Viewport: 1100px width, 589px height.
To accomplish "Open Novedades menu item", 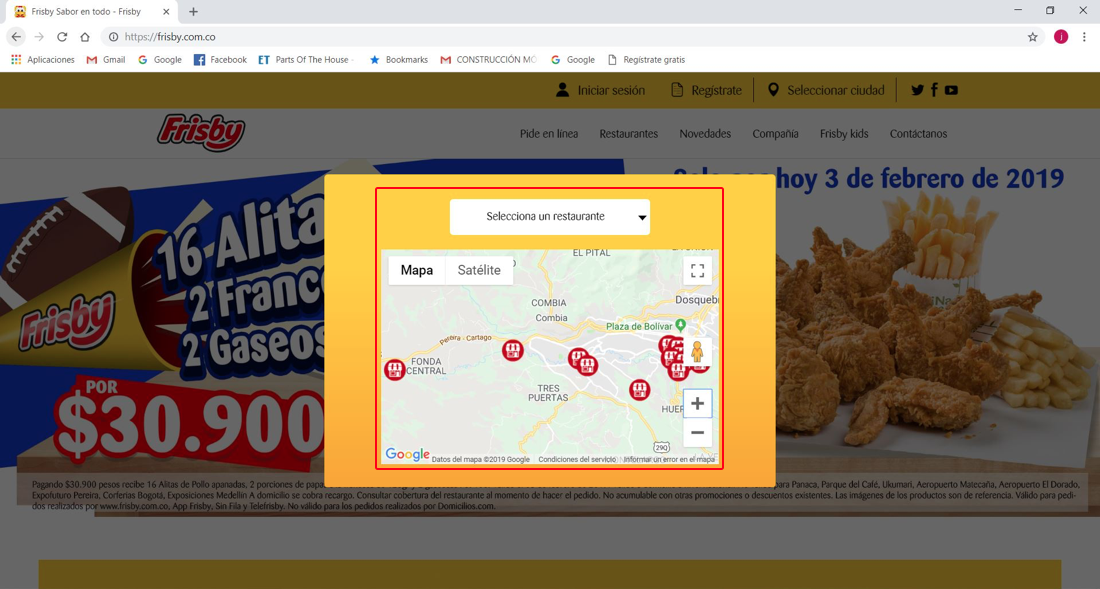I will pyautogui.click(x=705, y=133).
